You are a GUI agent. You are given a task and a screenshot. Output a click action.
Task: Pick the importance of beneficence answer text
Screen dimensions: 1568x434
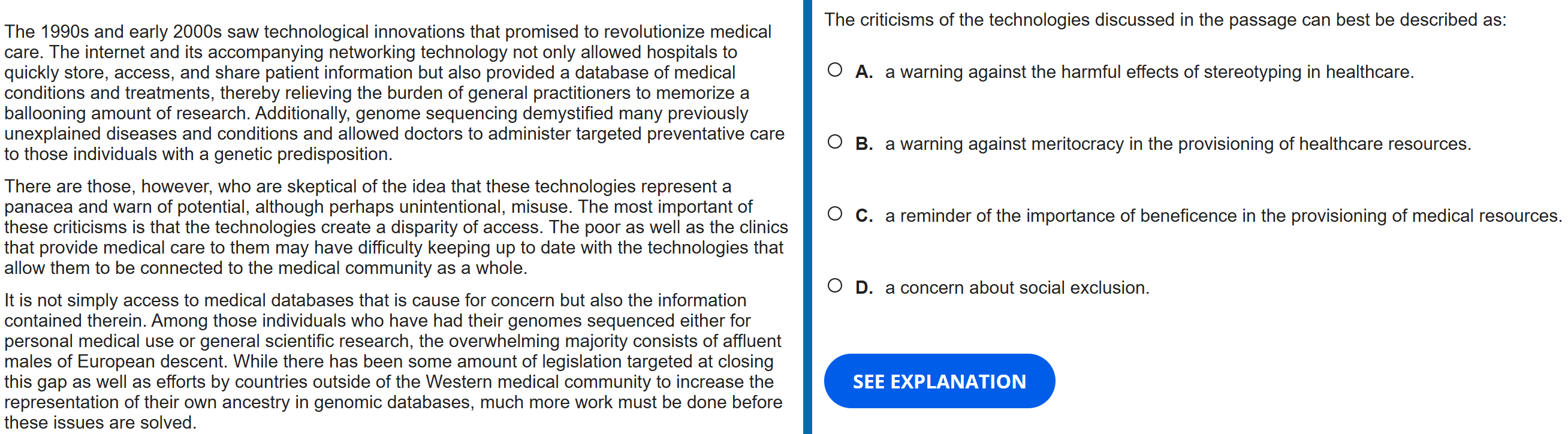(x=1222, y=215)
